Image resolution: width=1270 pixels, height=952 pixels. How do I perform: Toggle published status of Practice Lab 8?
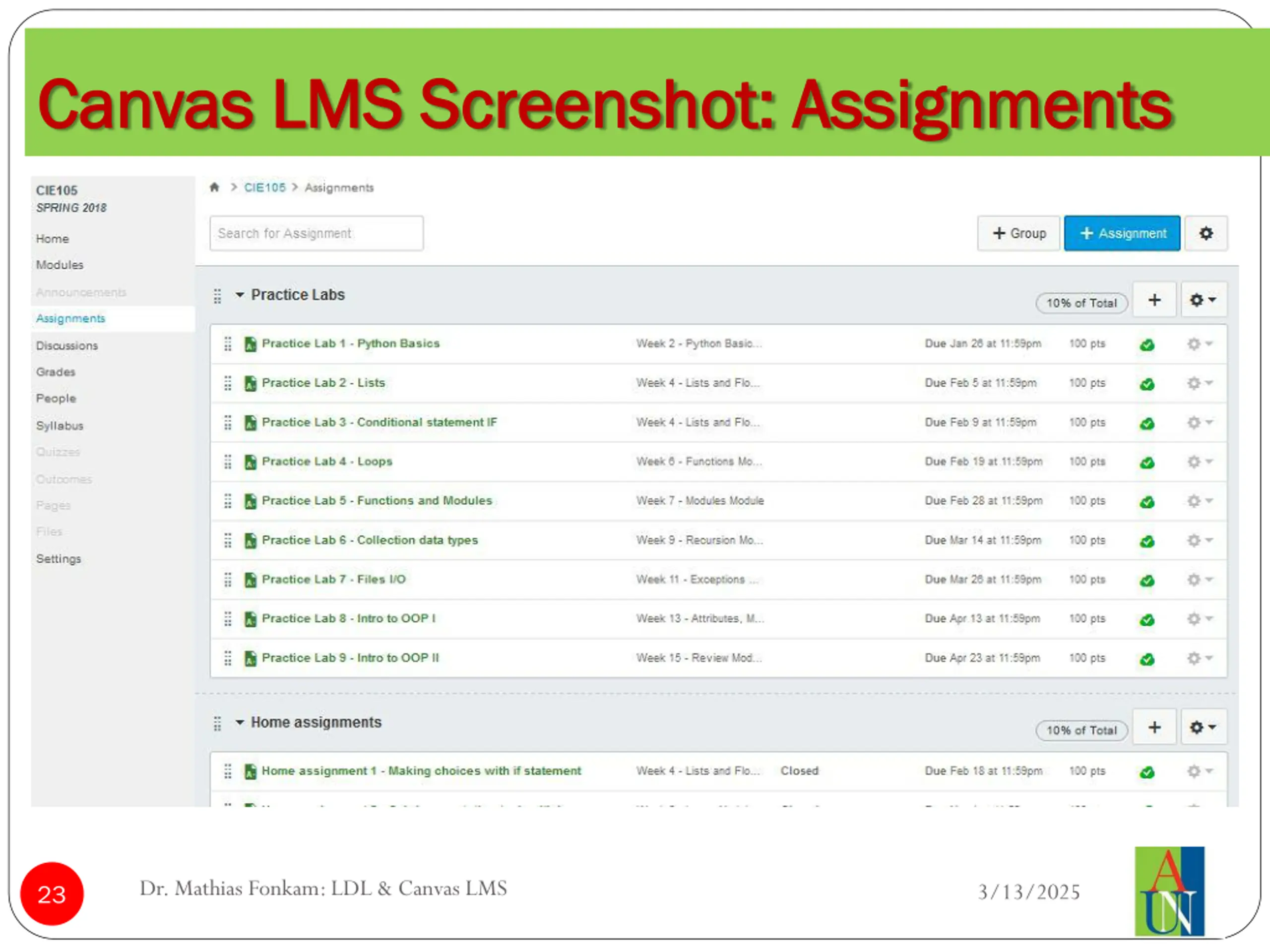[1147, 620]
